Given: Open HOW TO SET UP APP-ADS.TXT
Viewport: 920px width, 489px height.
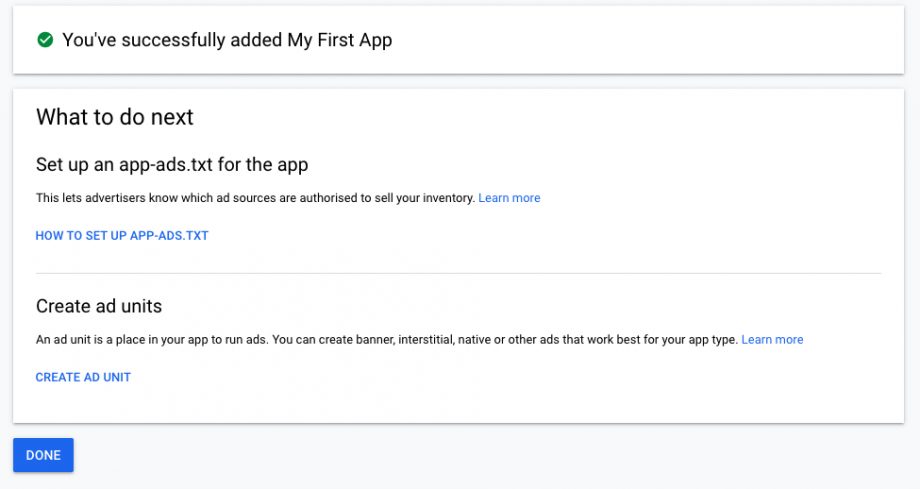Looking at the screenshot, I should (x=122, y=236).
